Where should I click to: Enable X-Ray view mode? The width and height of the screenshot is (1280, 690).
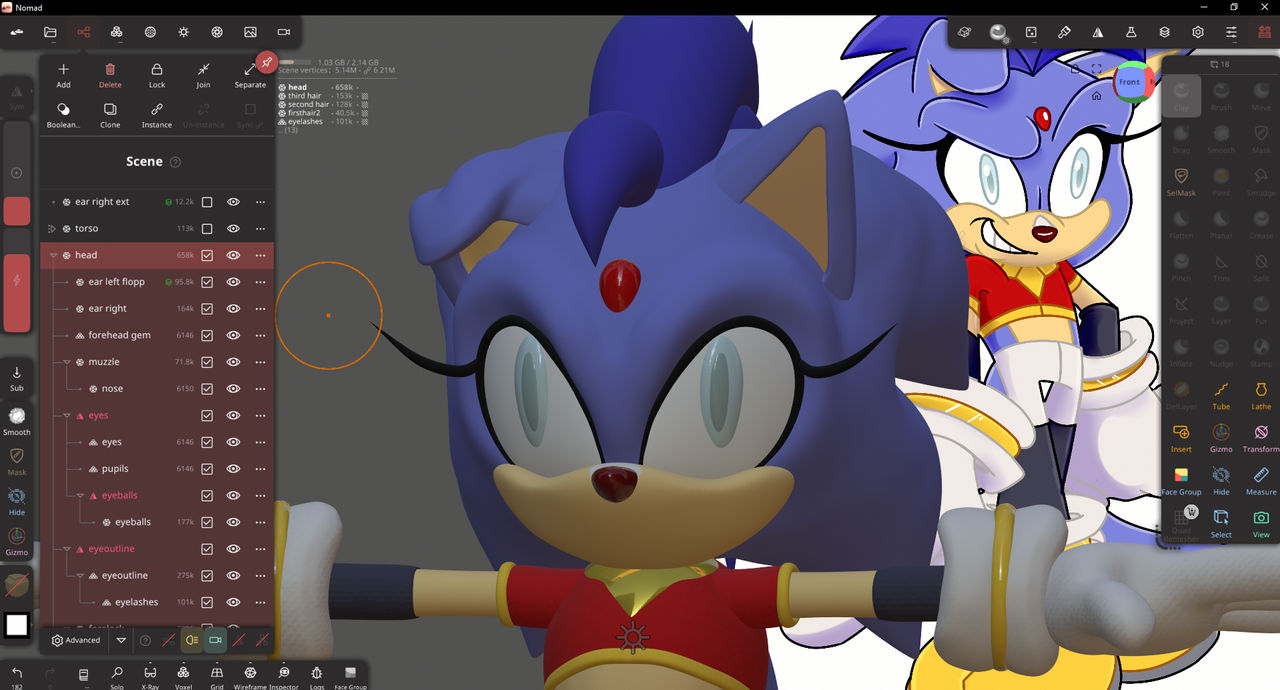click(x=150, y=675)
